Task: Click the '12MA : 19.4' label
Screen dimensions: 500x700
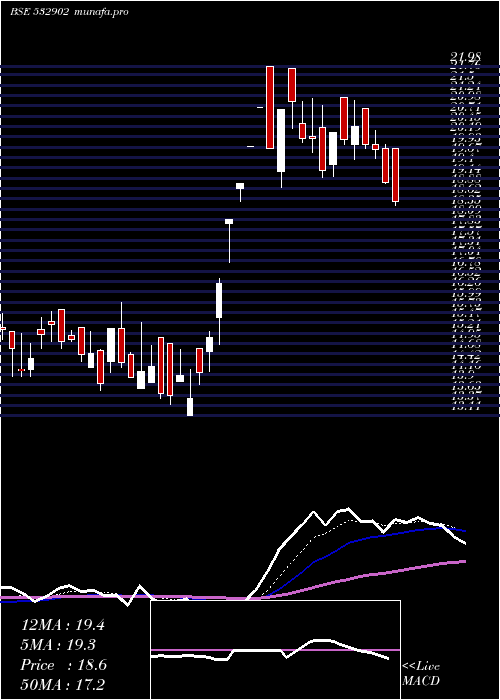Action: pos(63,625)
